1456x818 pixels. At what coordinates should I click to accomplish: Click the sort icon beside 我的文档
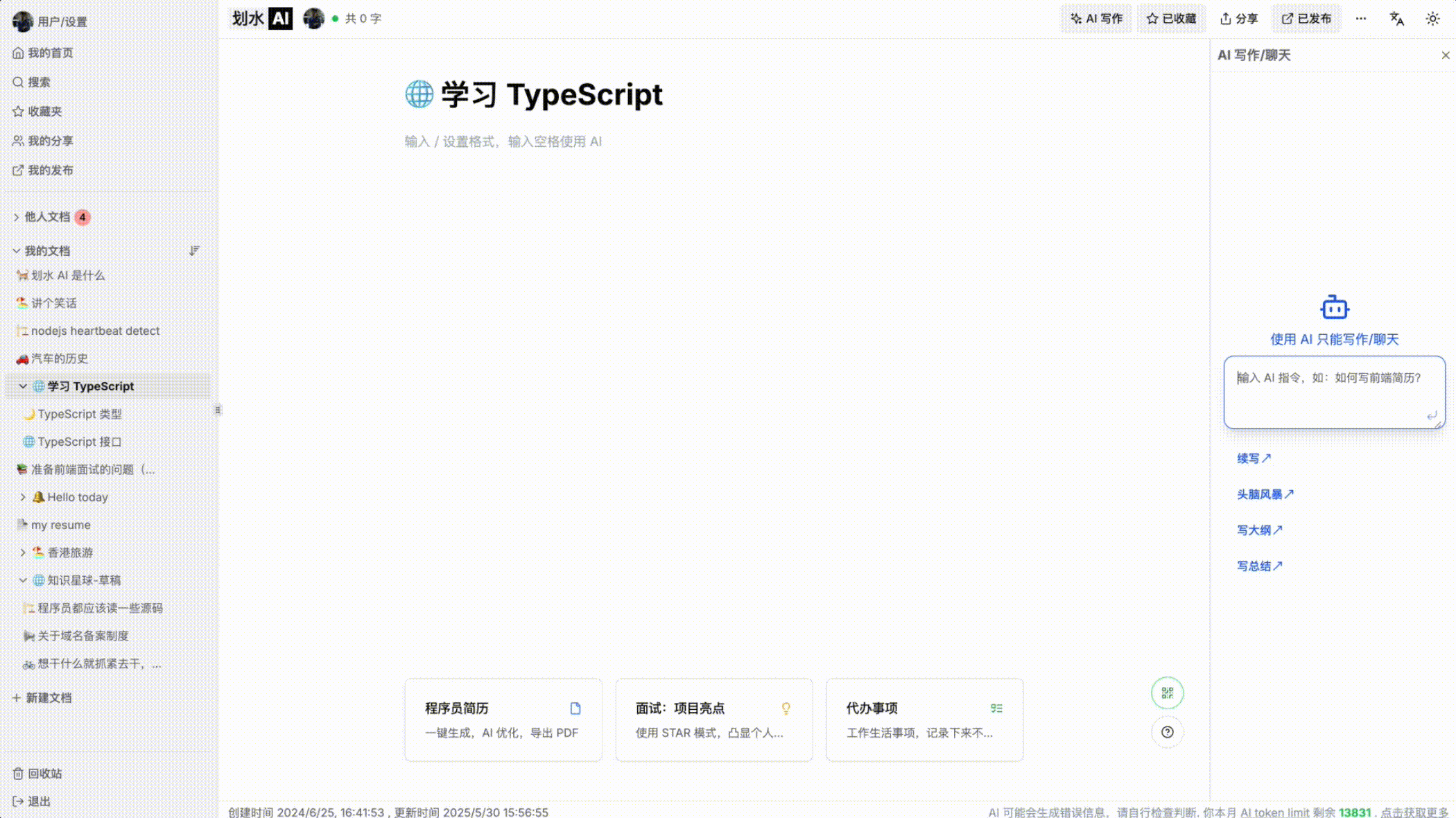[x=194, y=250]
